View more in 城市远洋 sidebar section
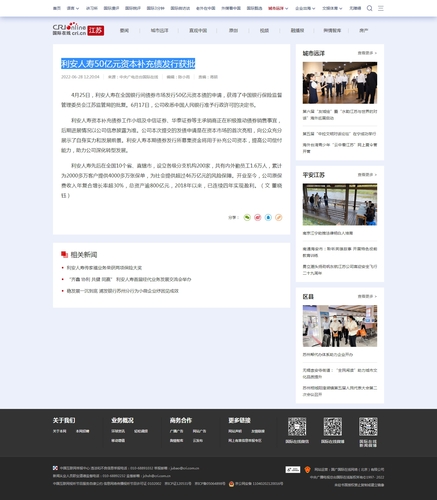Viewport: 437px width, 500px height. [x=367, y=53]
